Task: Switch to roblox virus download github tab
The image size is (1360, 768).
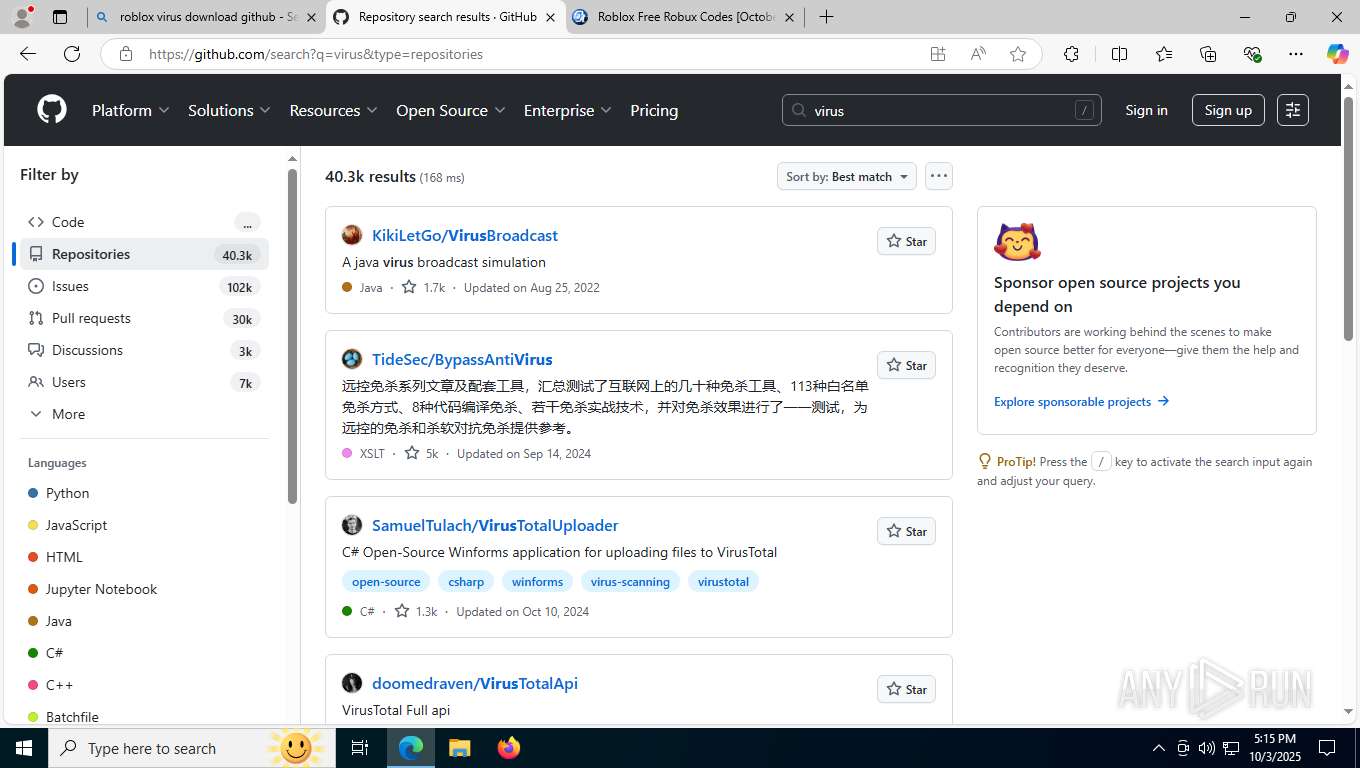Action: click(x=206, y=17)
